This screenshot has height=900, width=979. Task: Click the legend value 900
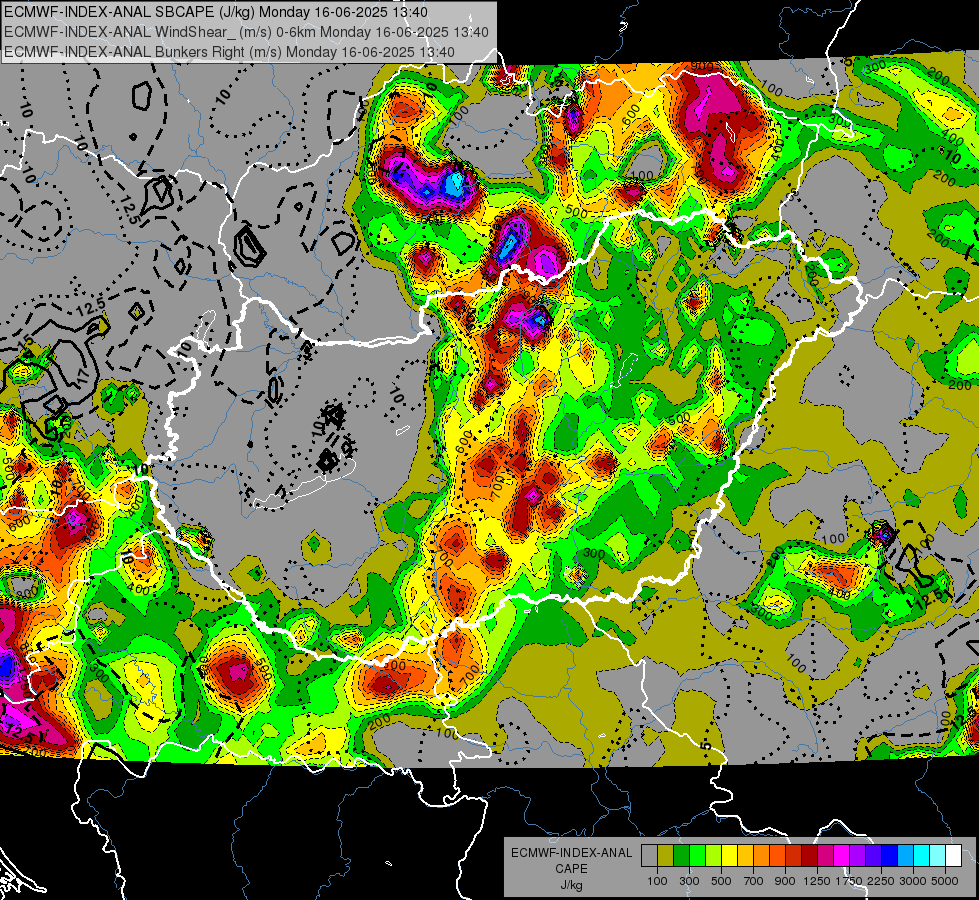[785, 881]
